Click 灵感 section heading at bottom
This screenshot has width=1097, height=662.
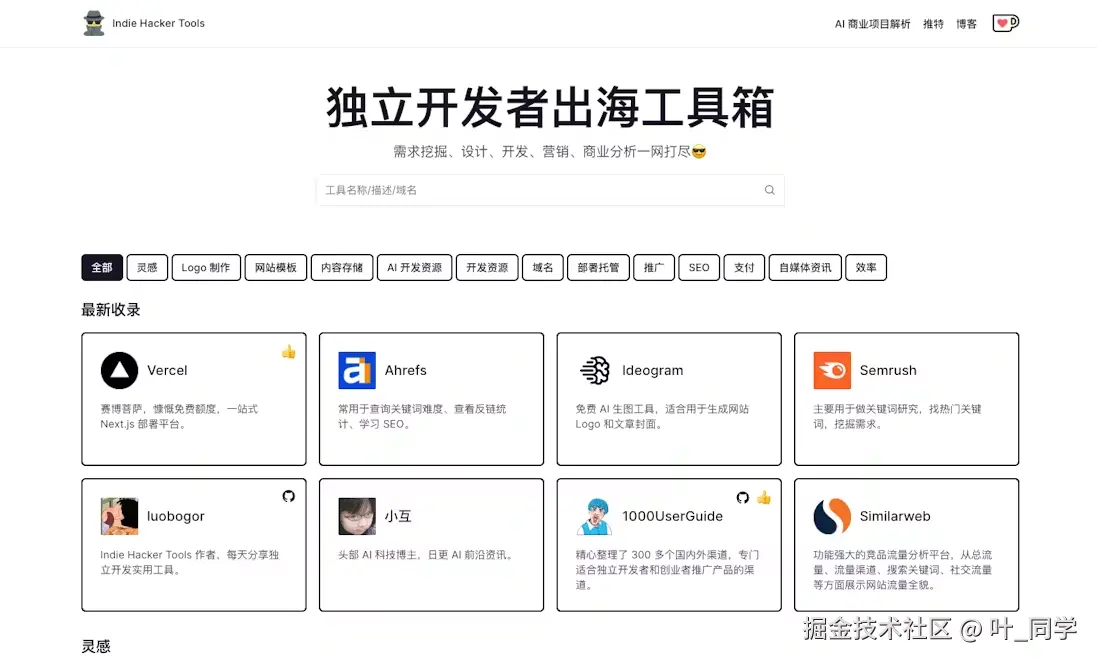(96, 646)
